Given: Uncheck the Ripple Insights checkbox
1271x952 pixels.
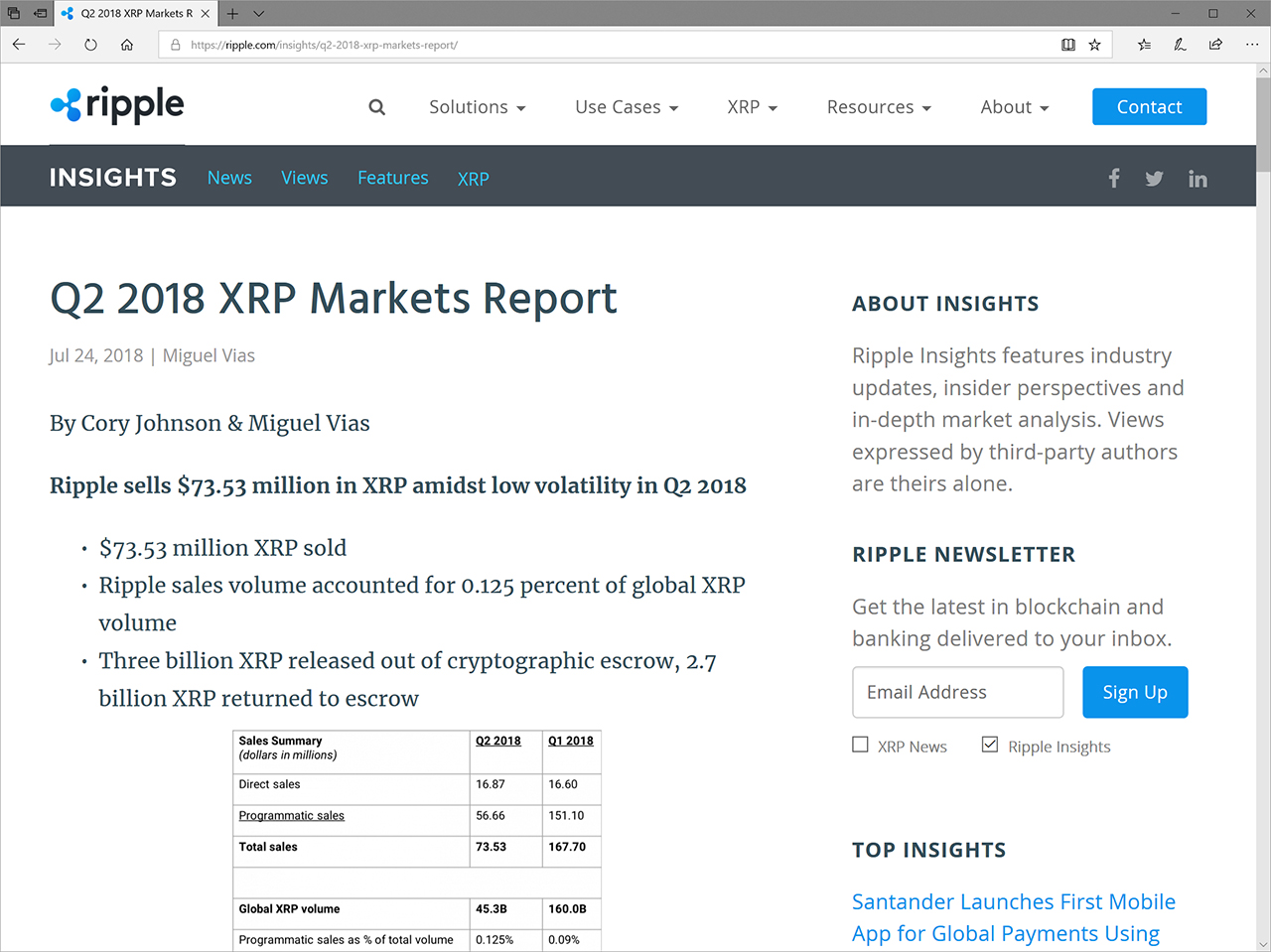Looking at the screenshot, I should (x=990, y=744).
